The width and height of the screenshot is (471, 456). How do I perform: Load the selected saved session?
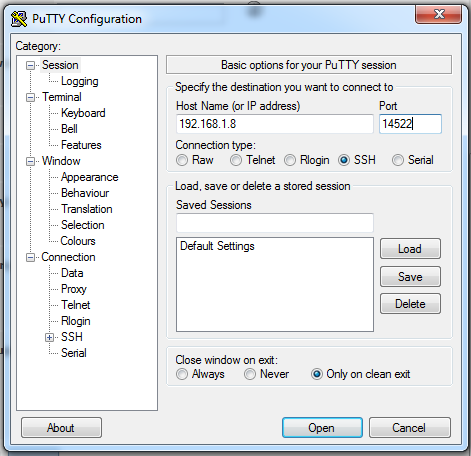pos(410,249)
